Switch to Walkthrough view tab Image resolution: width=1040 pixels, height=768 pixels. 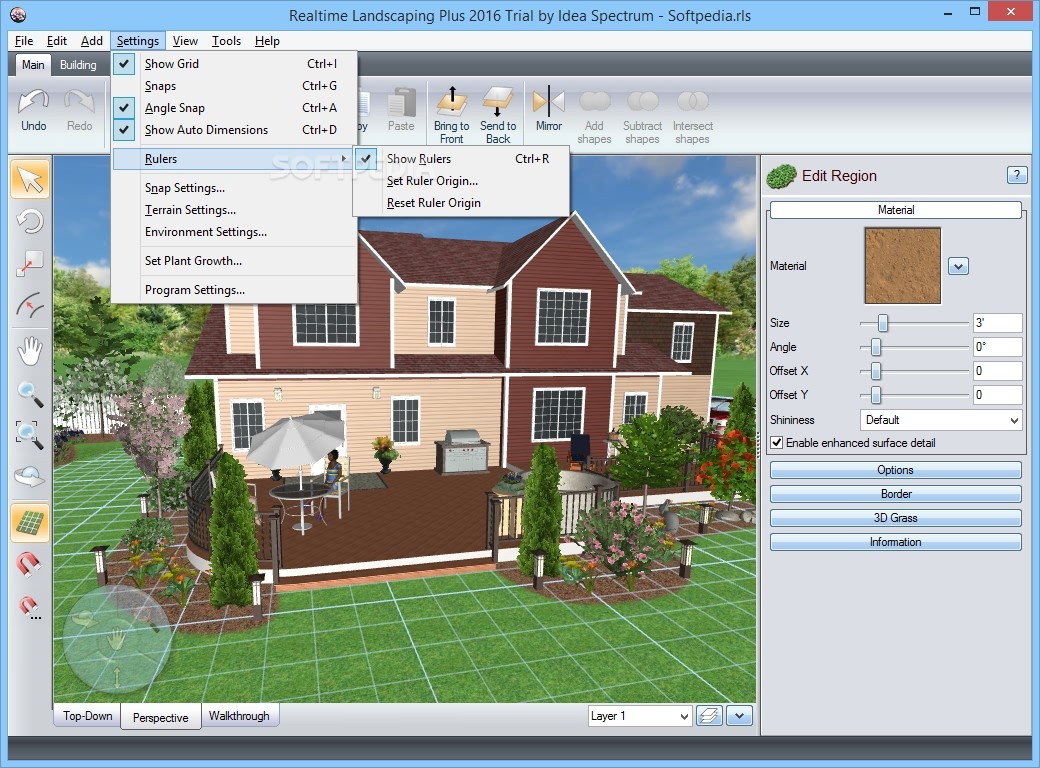[239, 716]
